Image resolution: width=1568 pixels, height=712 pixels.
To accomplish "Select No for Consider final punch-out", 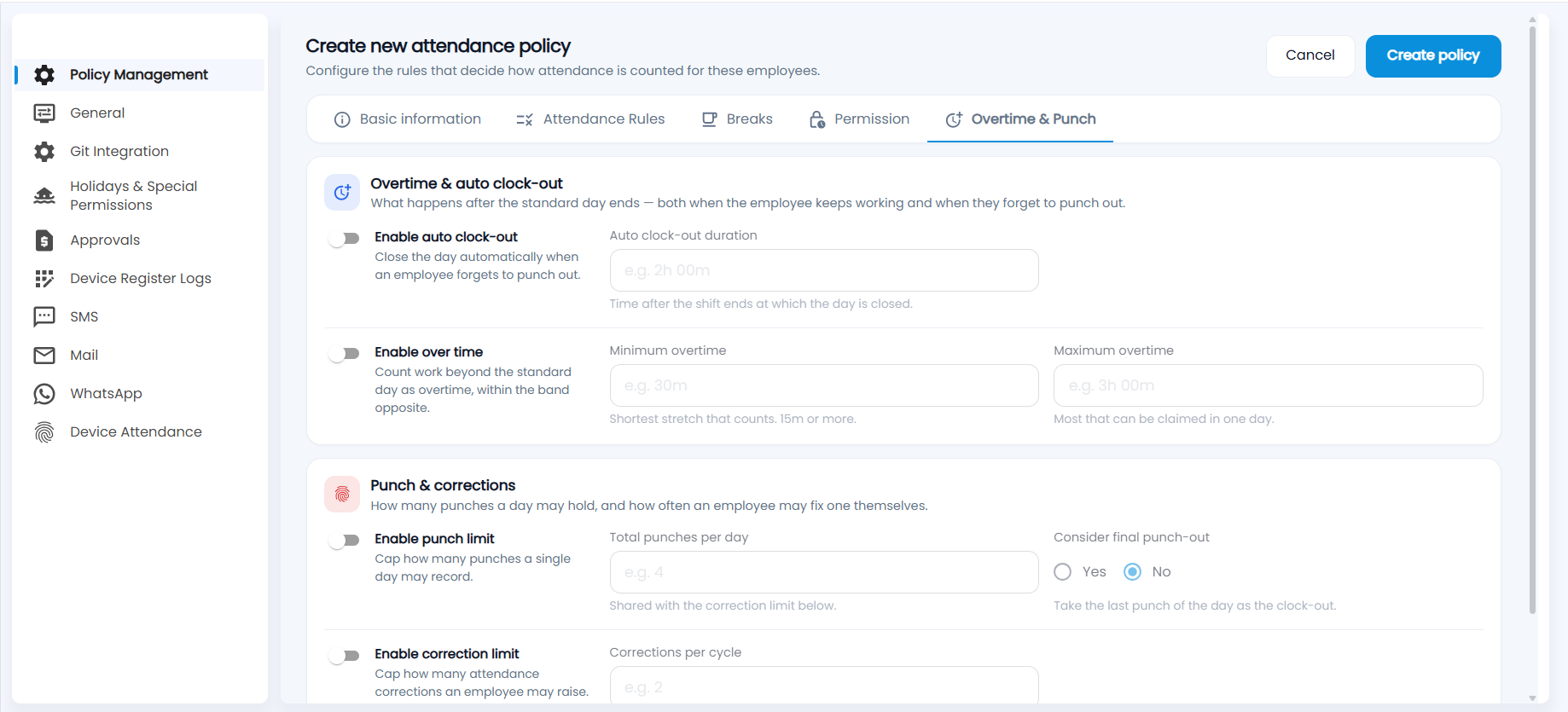I will (1133, 572).
